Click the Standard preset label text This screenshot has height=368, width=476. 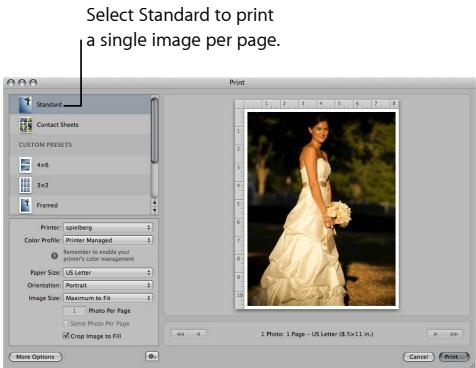click(49, 105)
